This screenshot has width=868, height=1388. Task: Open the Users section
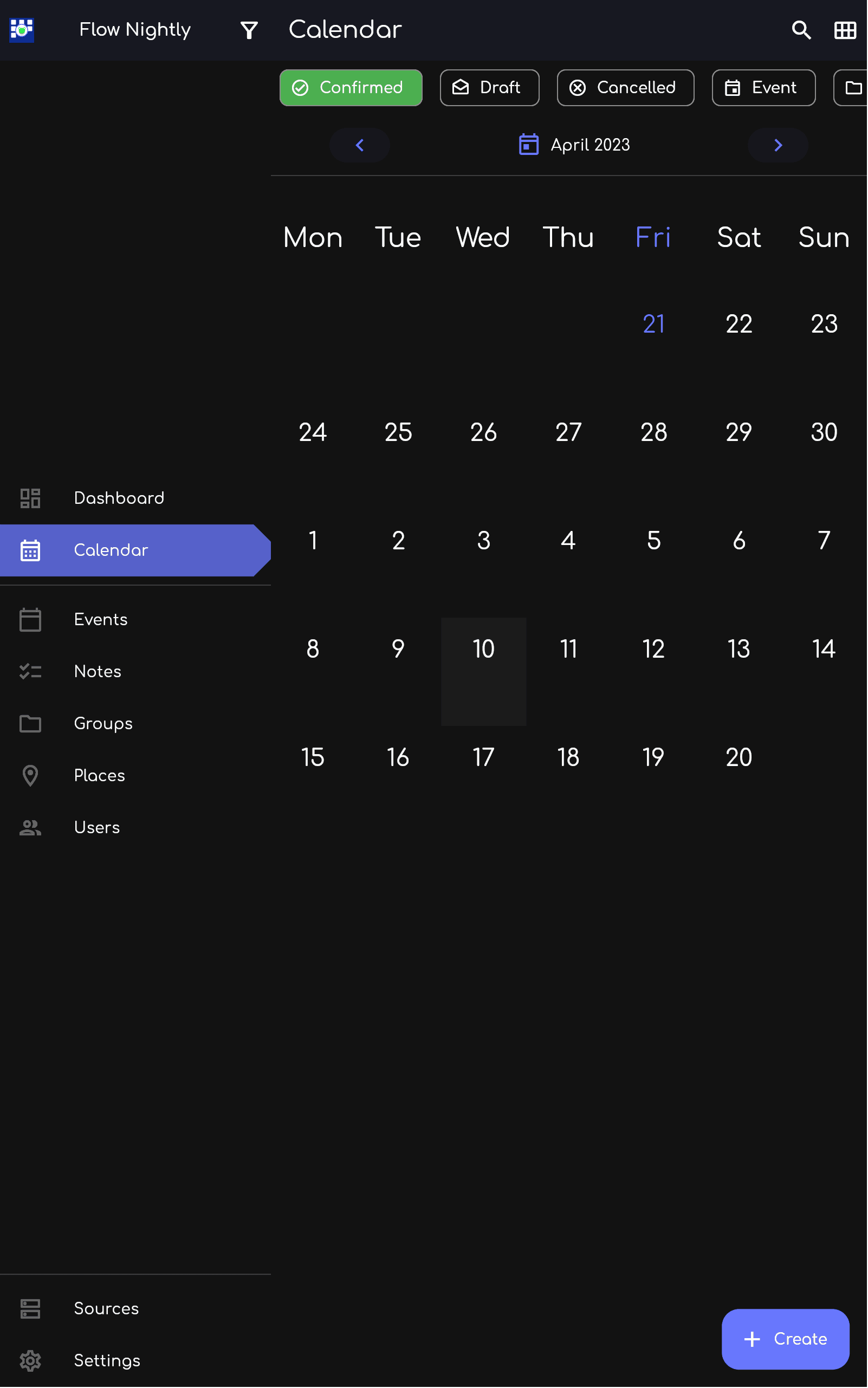pyautogui.click(x=96, y=827)
